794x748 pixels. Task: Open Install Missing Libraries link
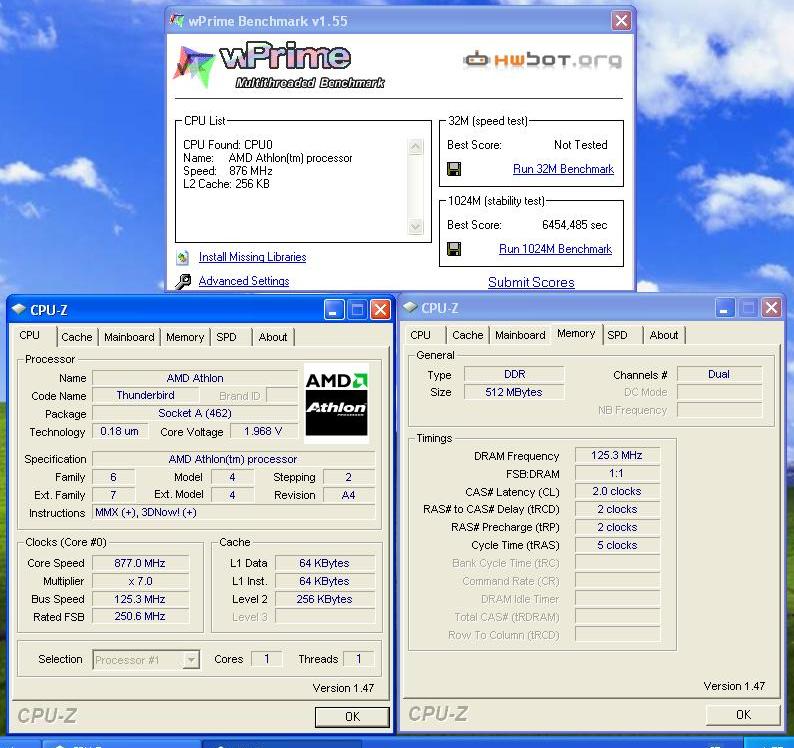tap(252, 257)
